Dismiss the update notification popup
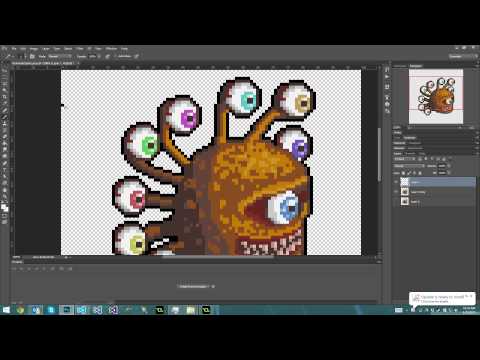This screenshot has height=360, width=480. pyautogui.click(x=471, y=296)
